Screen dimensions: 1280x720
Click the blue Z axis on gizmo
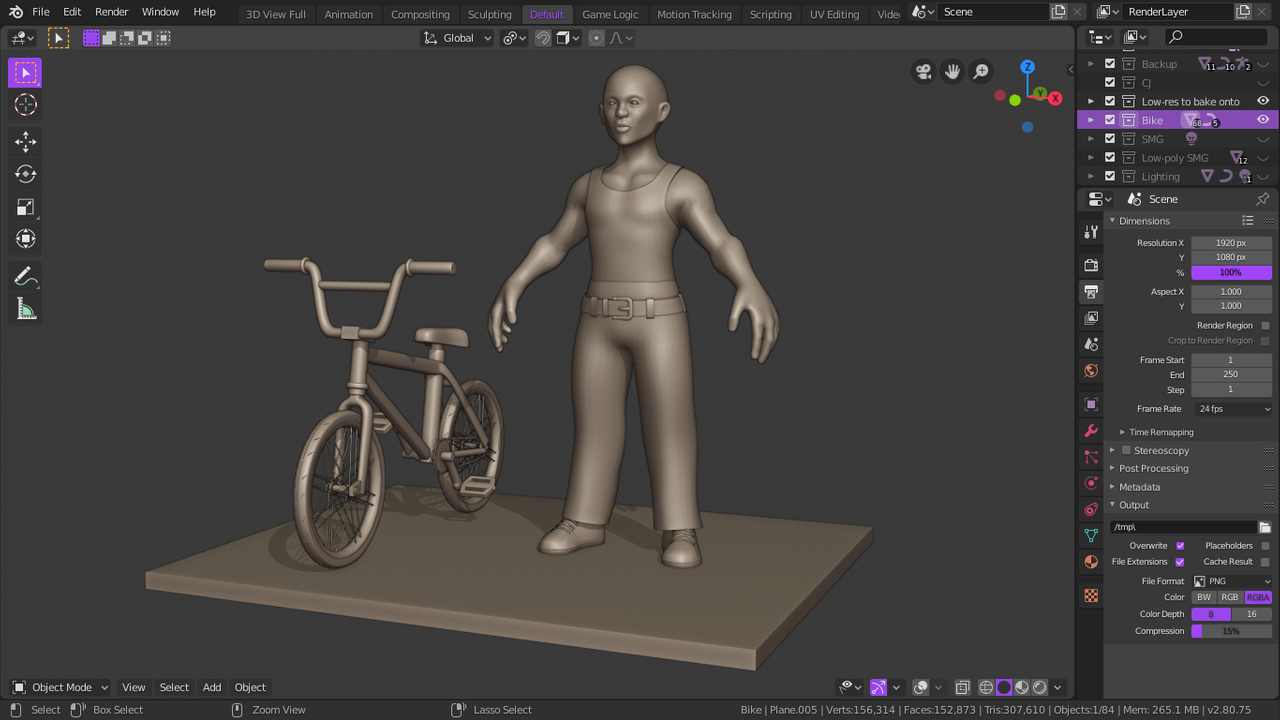[1027, 66]
